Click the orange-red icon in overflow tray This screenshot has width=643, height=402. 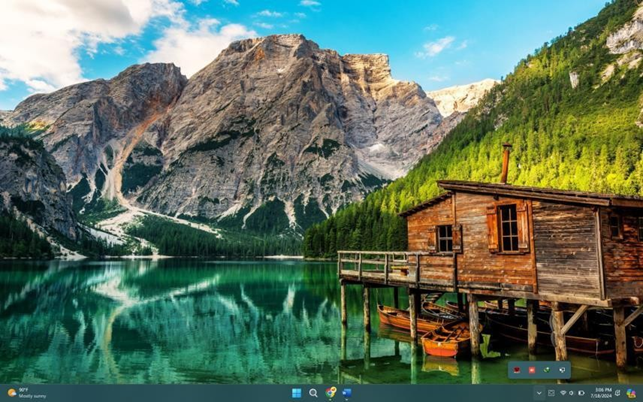tap(532, 370)
